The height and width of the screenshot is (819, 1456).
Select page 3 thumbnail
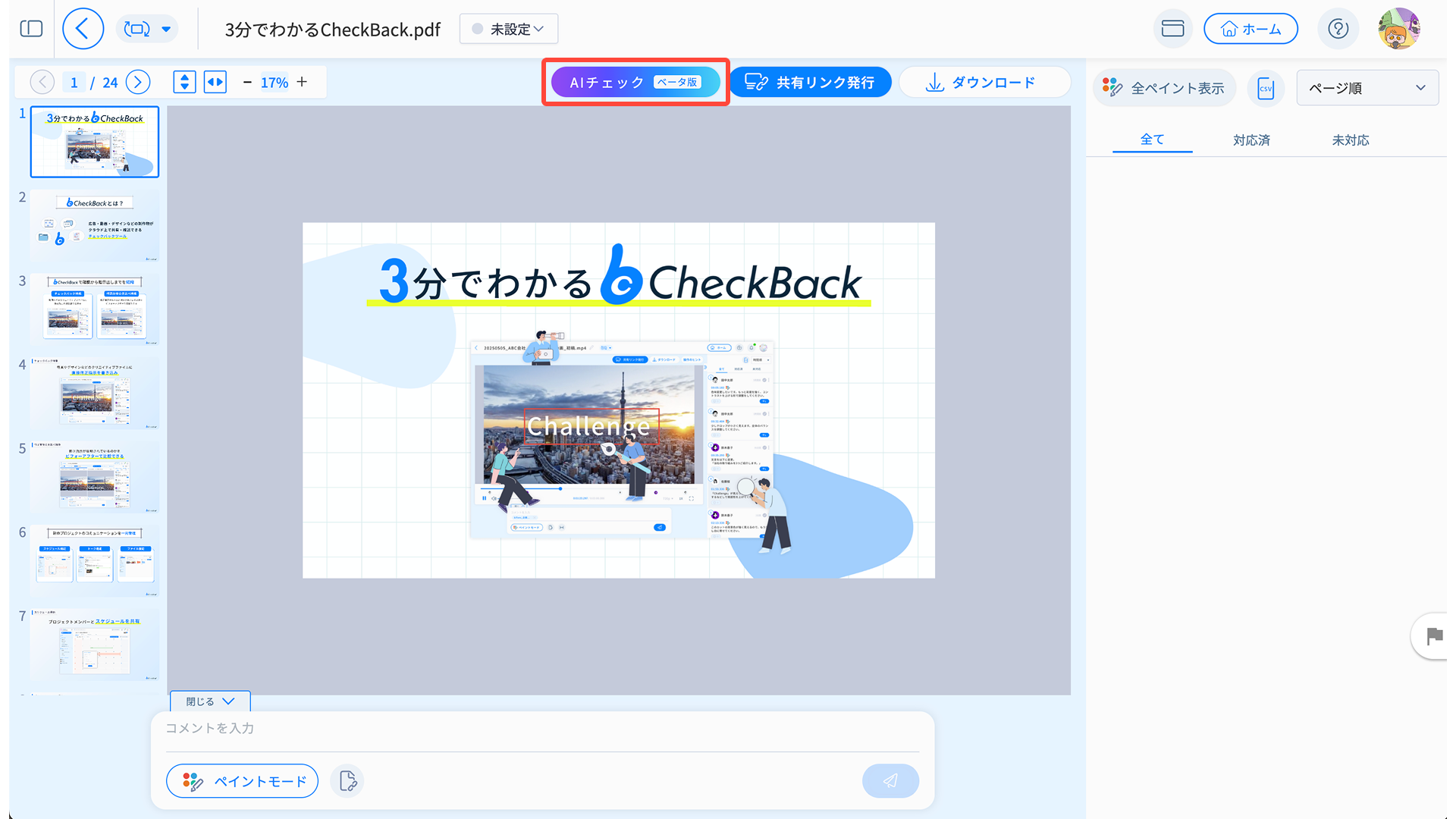(x=95, y=309)
